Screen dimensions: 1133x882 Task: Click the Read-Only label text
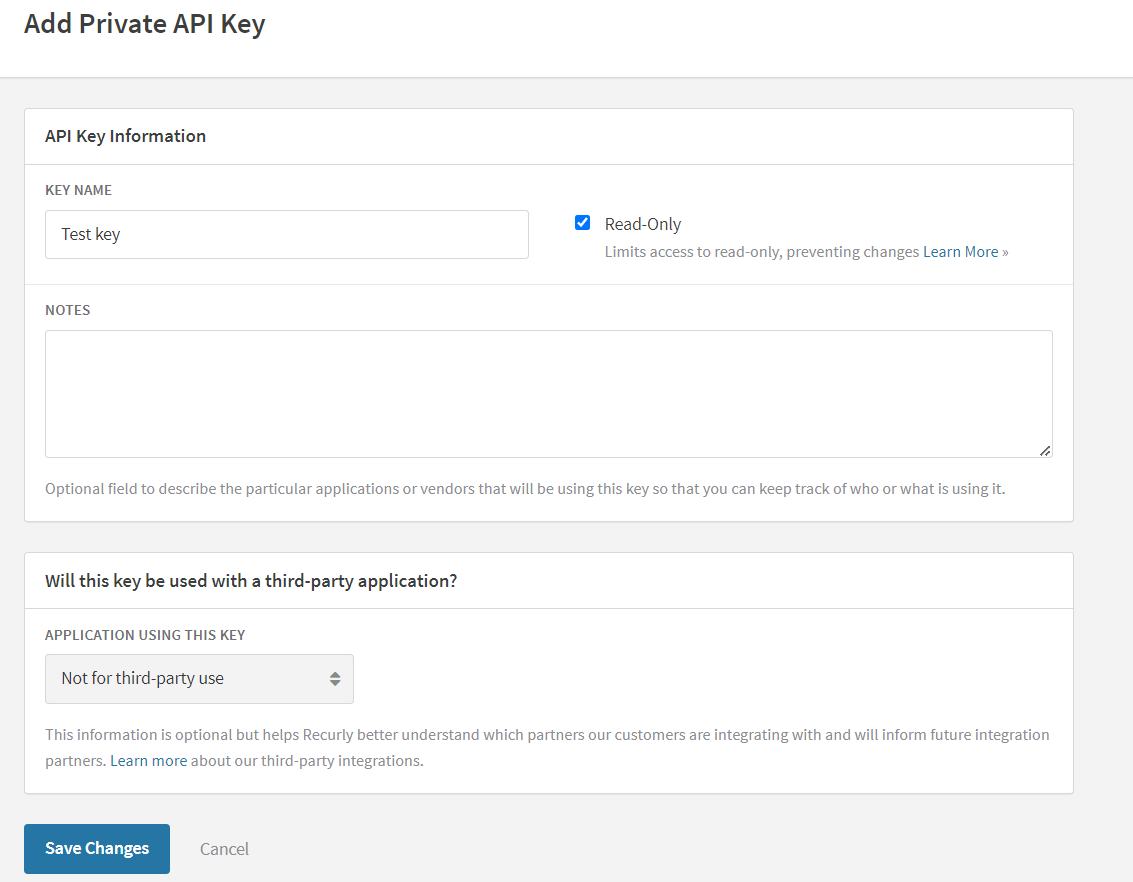point(642,224)
